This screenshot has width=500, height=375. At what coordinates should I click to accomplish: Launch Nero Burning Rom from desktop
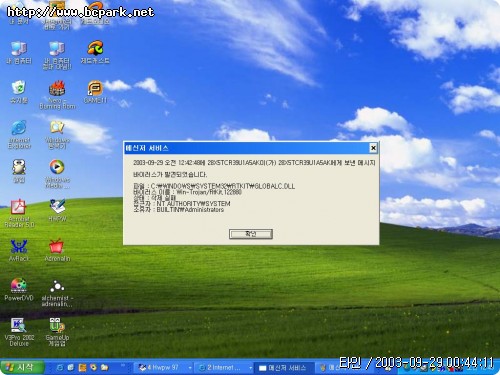click(57, 95)
